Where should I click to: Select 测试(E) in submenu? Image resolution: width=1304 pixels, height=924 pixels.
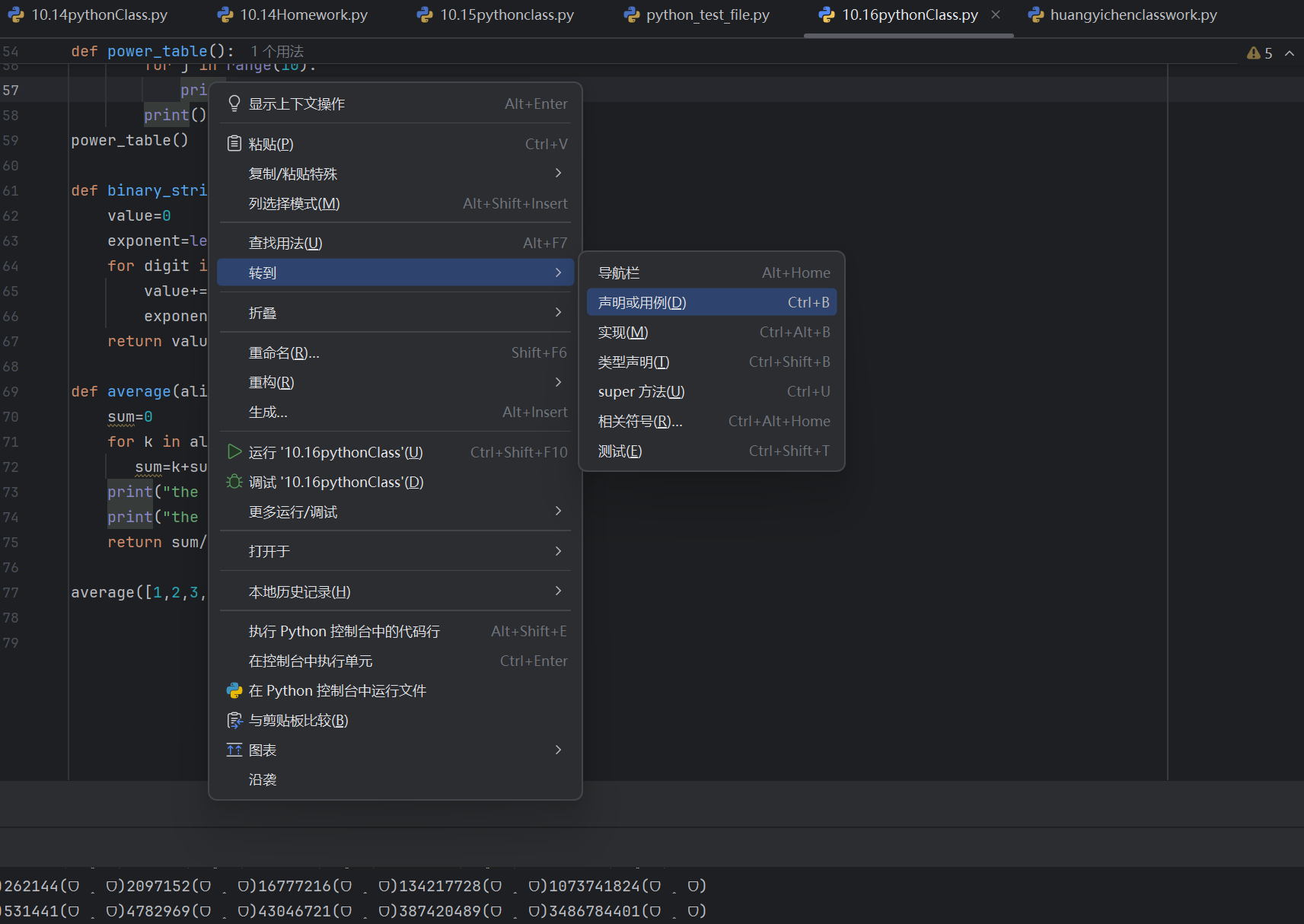[712, 451]
